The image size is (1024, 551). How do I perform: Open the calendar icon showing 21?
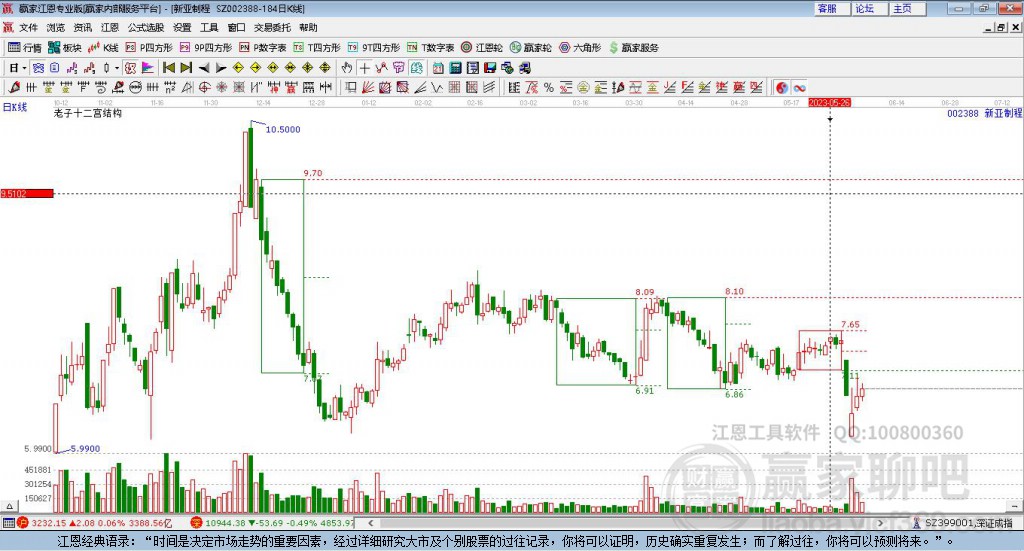click(438, 68)
